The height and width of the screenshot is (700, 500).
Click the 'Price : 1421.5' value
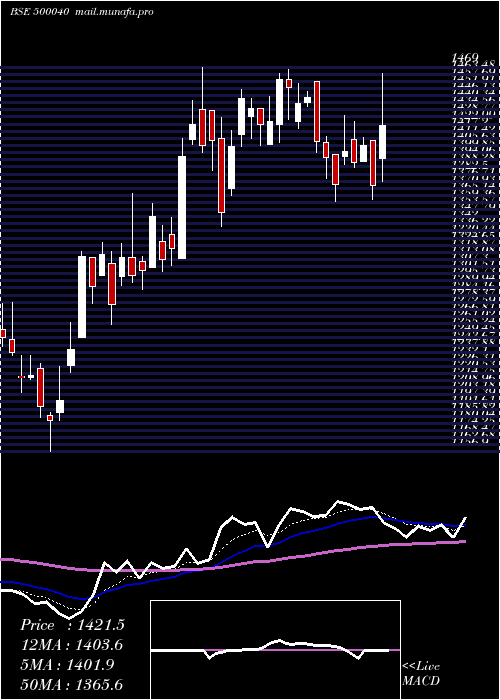[72, 625]
